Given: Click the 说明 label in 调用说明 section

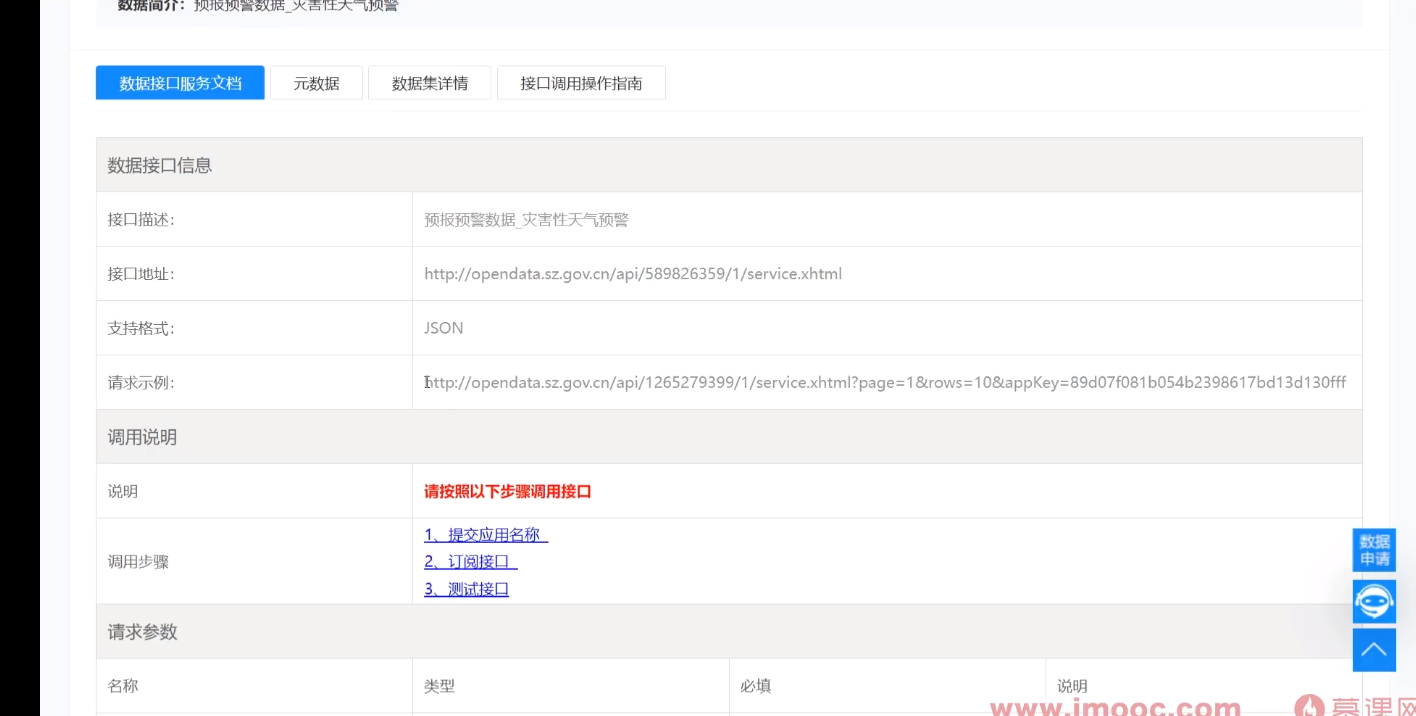Looking at the screenshot, I should (x=123, y=491).
